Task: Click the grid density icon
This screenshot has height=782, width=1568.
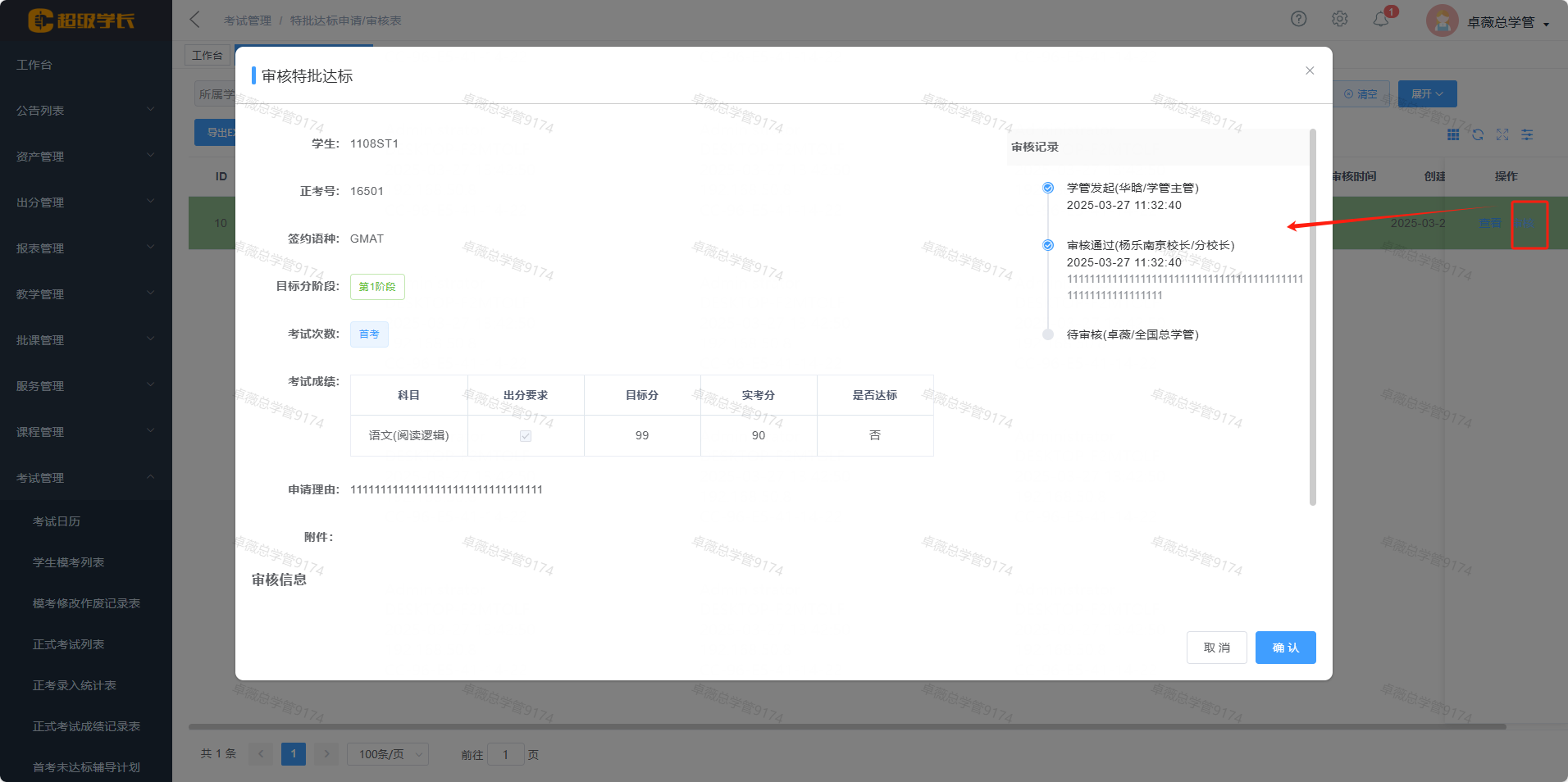Action: (x=1453, y=134)
